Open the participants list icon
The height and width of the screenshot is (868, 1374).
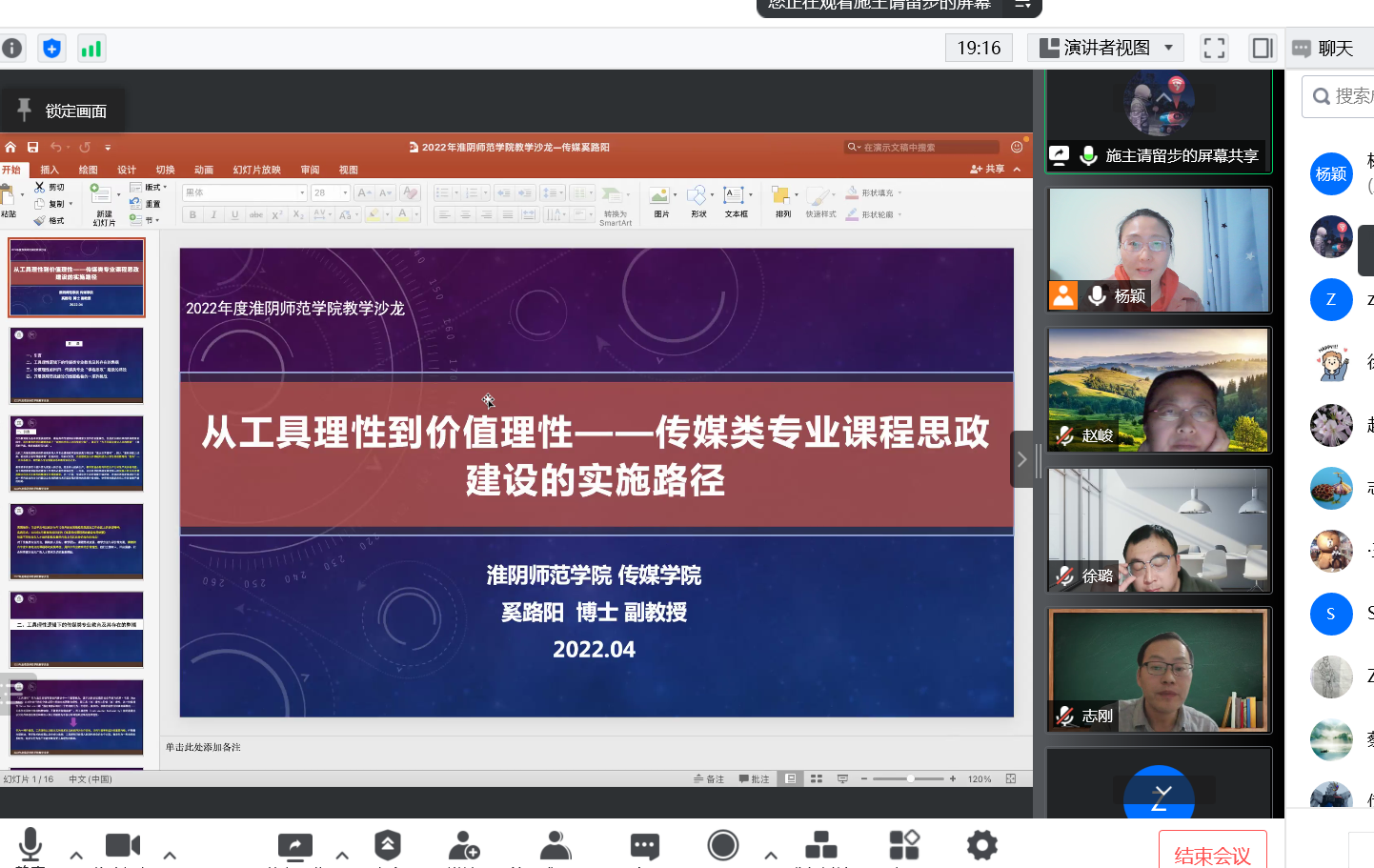pyautogui.click(x=556, y=845)
